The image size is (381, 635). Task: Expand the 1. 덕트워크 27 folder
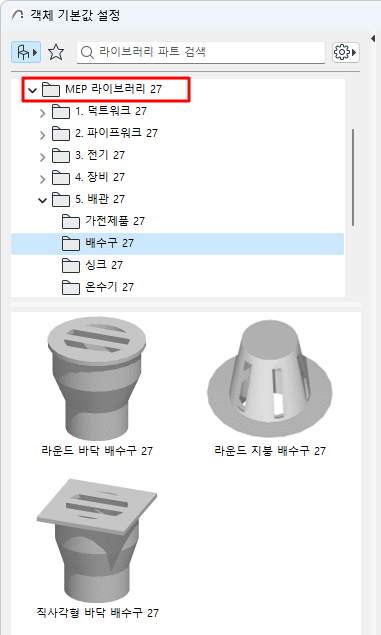43,113
